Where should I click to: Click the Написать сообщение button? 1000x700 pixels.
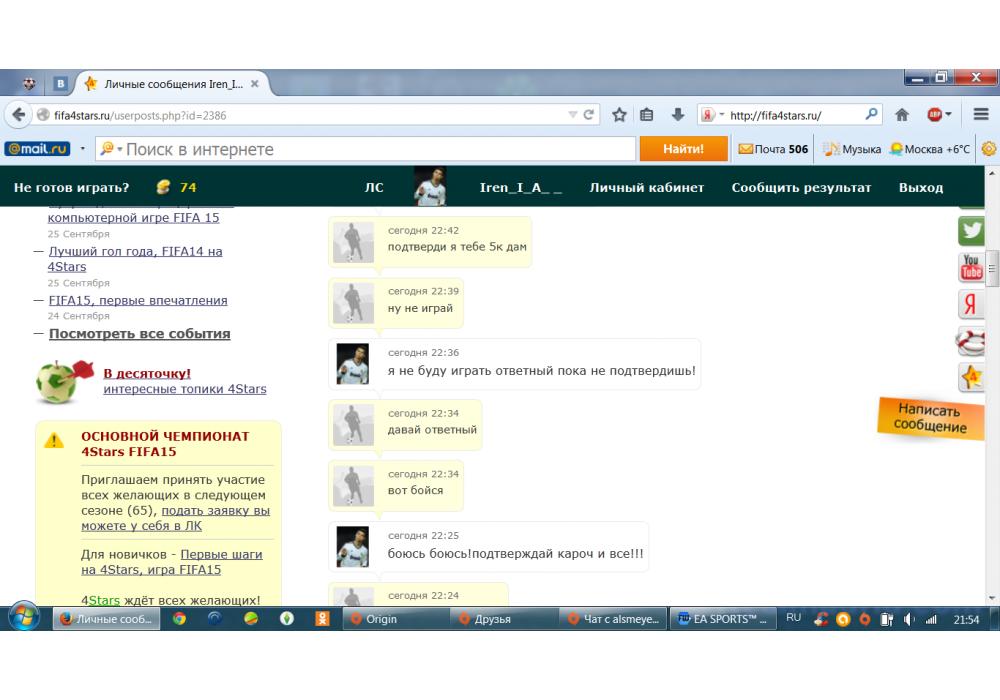point(924,418)
